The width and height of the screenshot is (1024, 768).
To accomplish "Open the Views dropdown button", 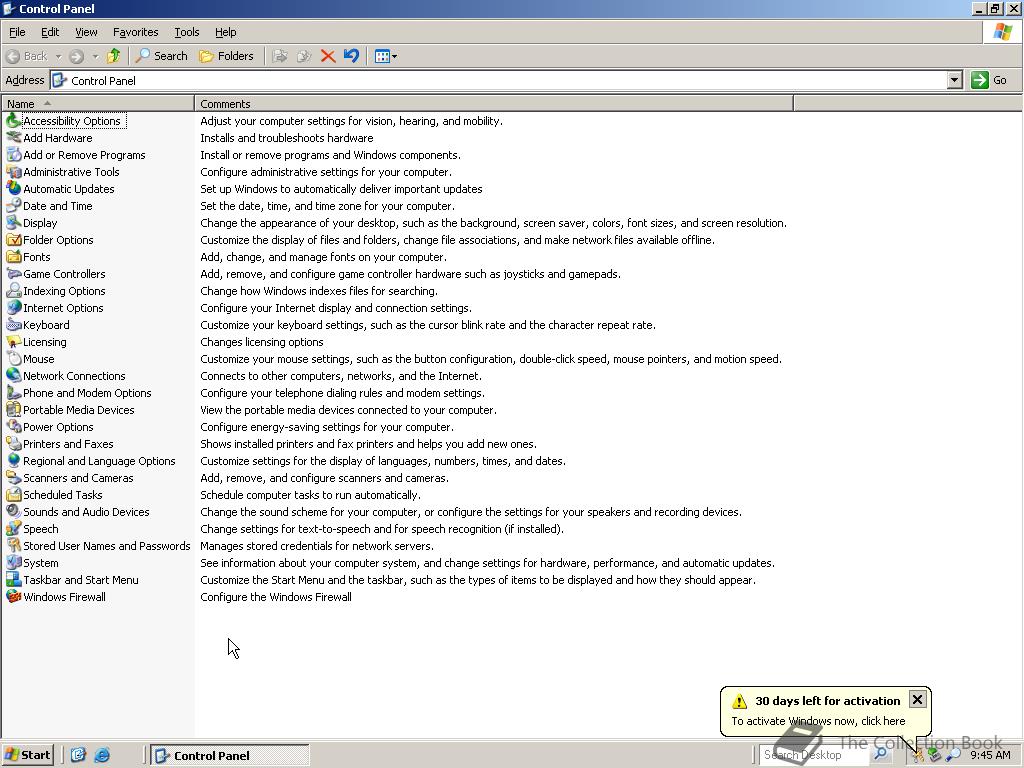I will pos(386,56).
